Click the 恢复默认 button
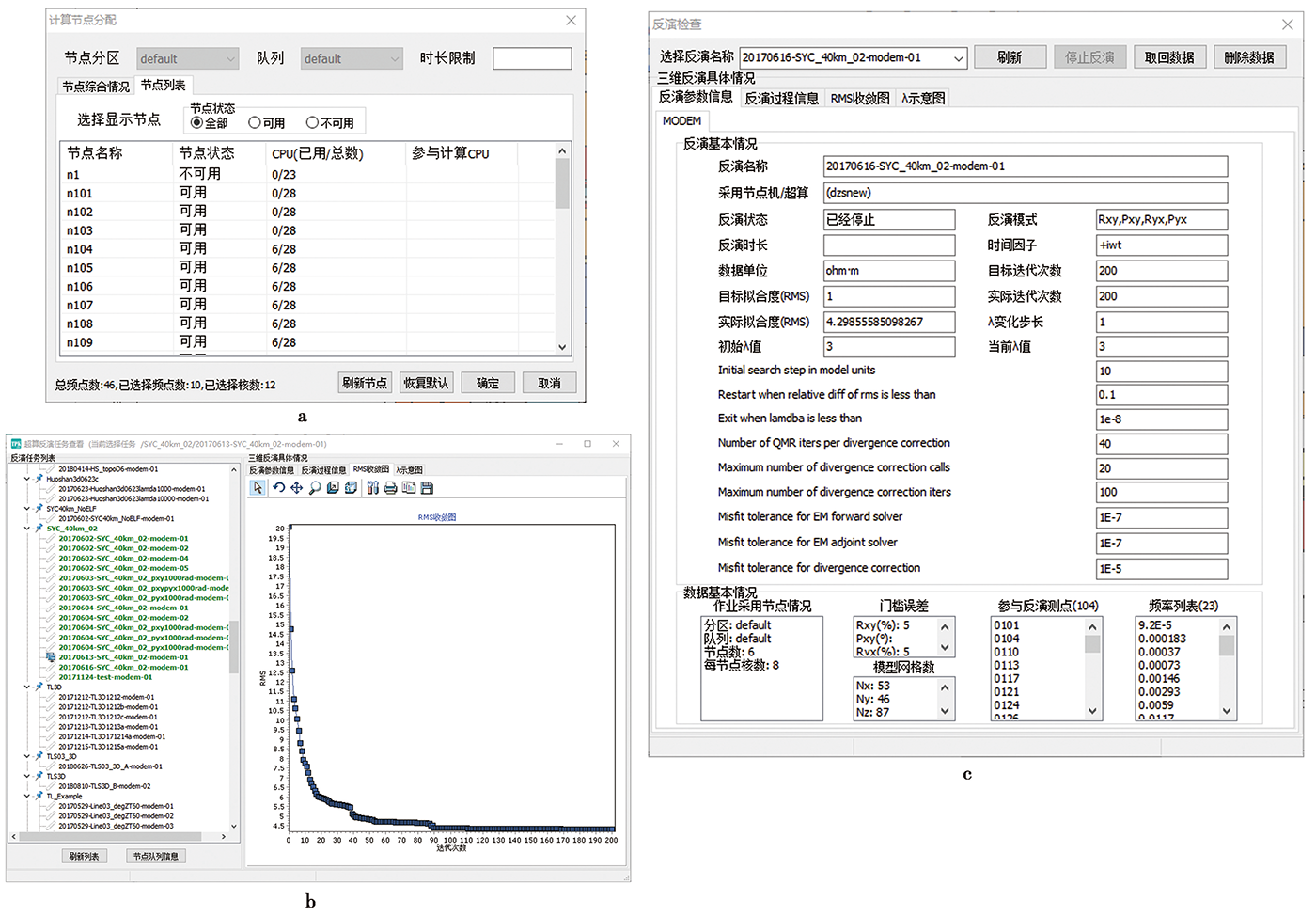 pyautogui.click(x=427, y=383)
